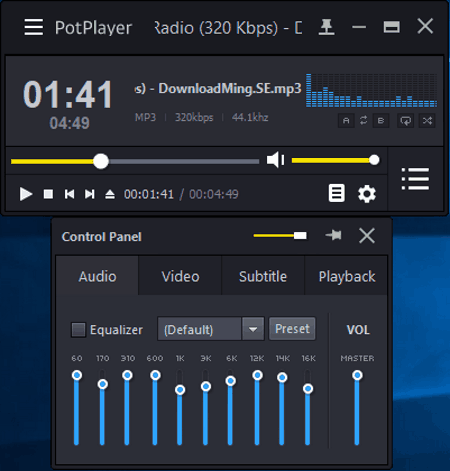Close the PotPlayer window
450x471 pixels.
click(x=425, y=26)
